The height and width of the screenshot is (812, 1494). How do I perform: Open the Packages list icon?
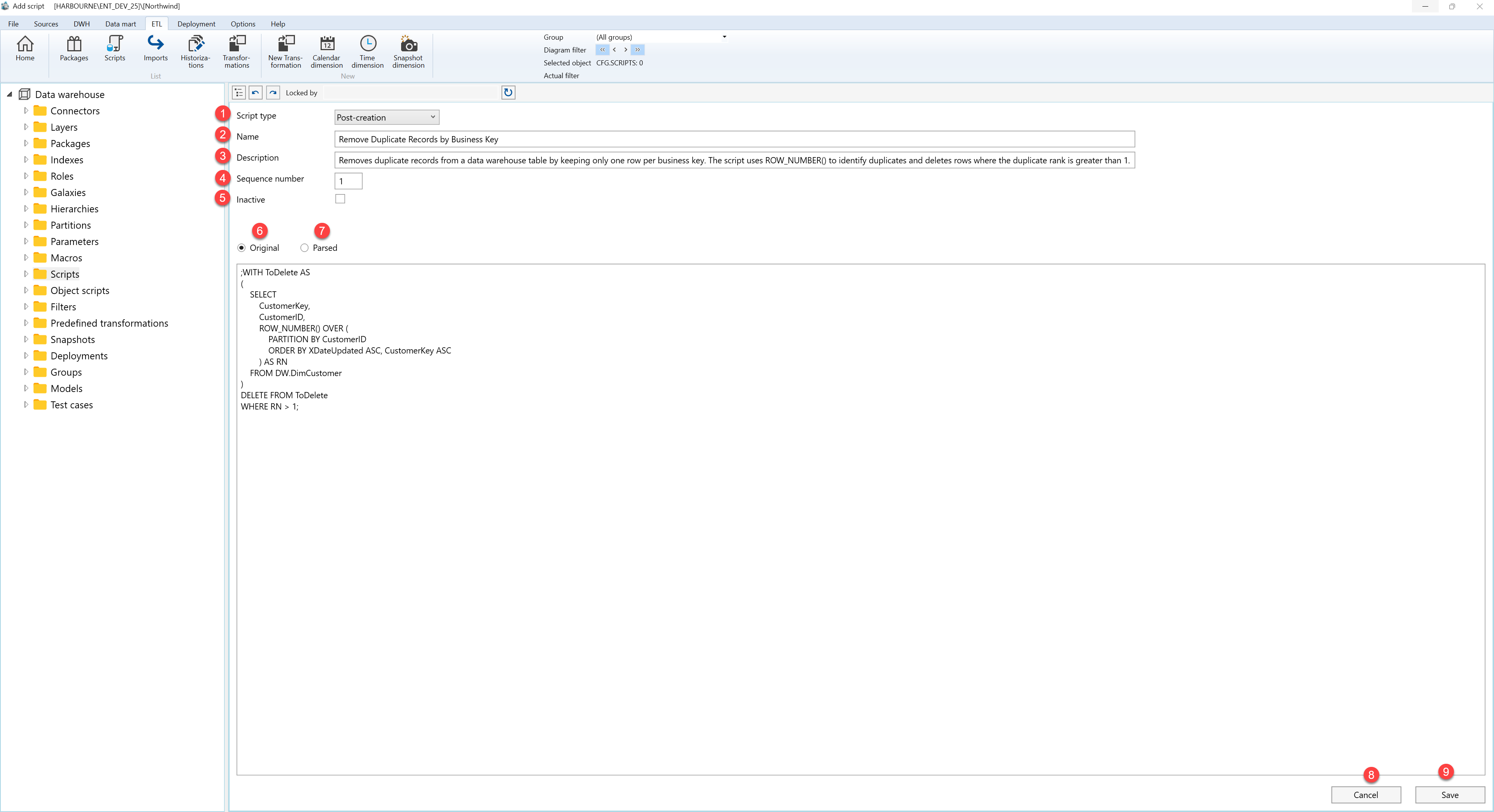(74, 49)
